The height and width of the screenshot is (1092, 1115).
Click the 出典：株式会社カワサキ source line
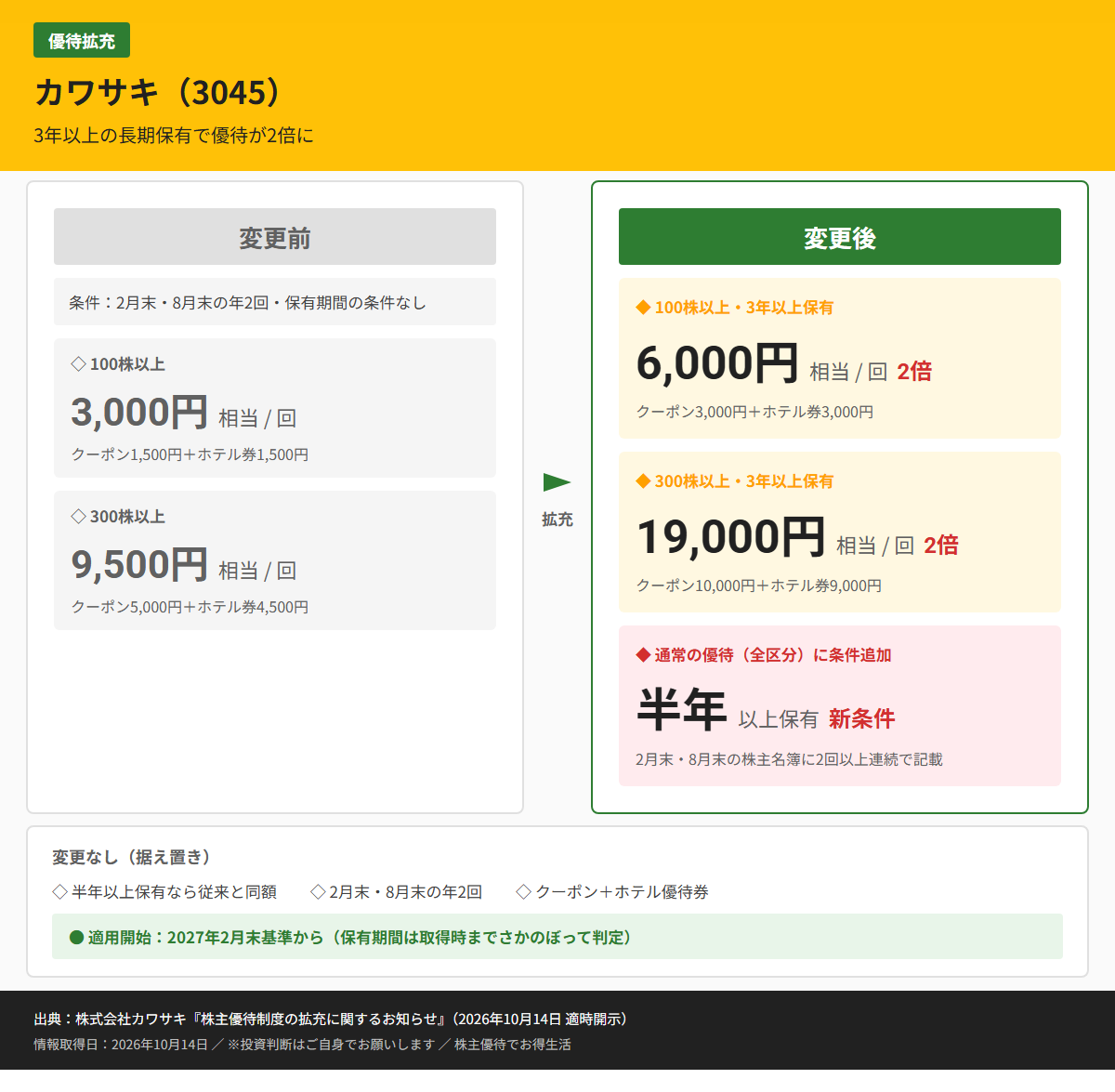tap(334, 1019)
